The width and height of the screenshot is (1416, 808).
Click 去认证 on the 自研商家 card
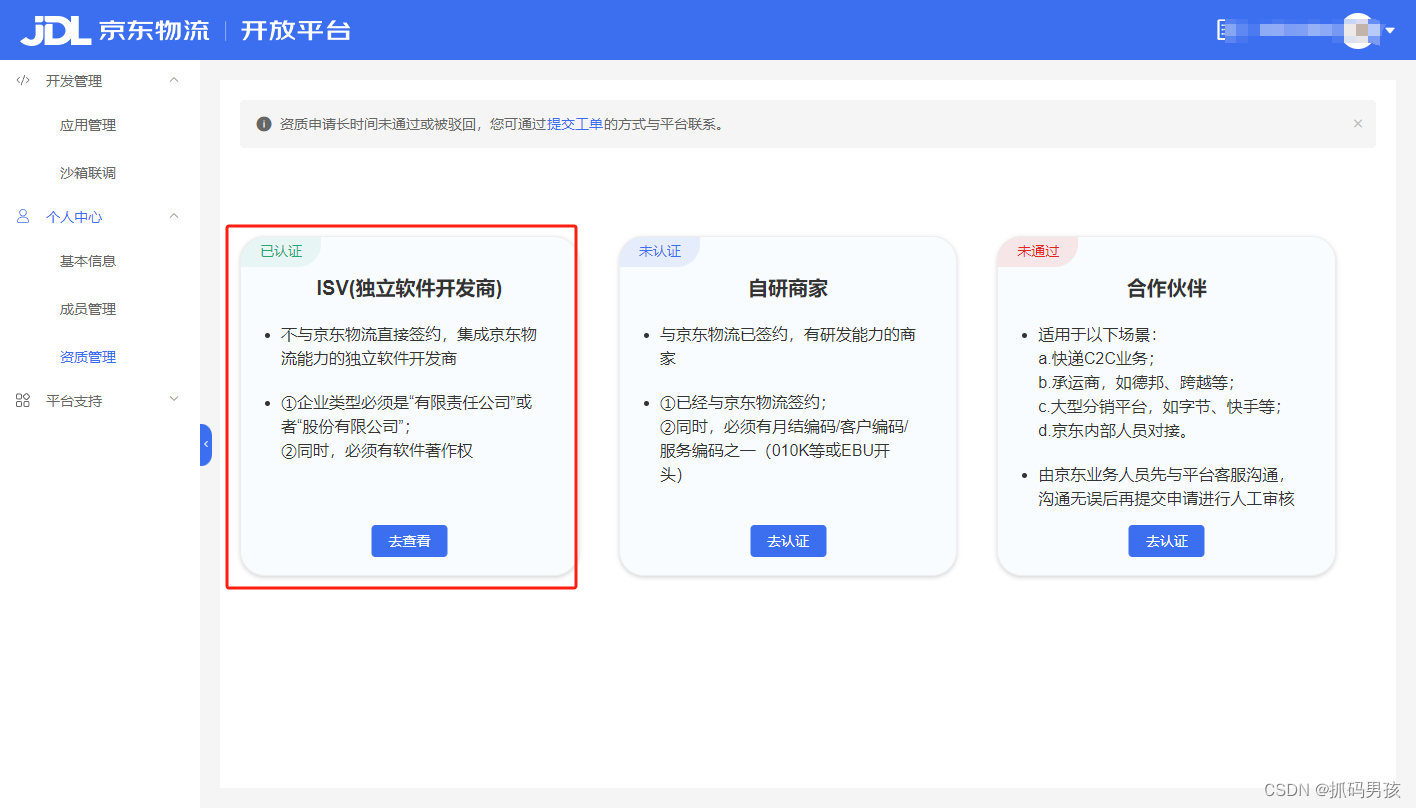tap(788, 540)
